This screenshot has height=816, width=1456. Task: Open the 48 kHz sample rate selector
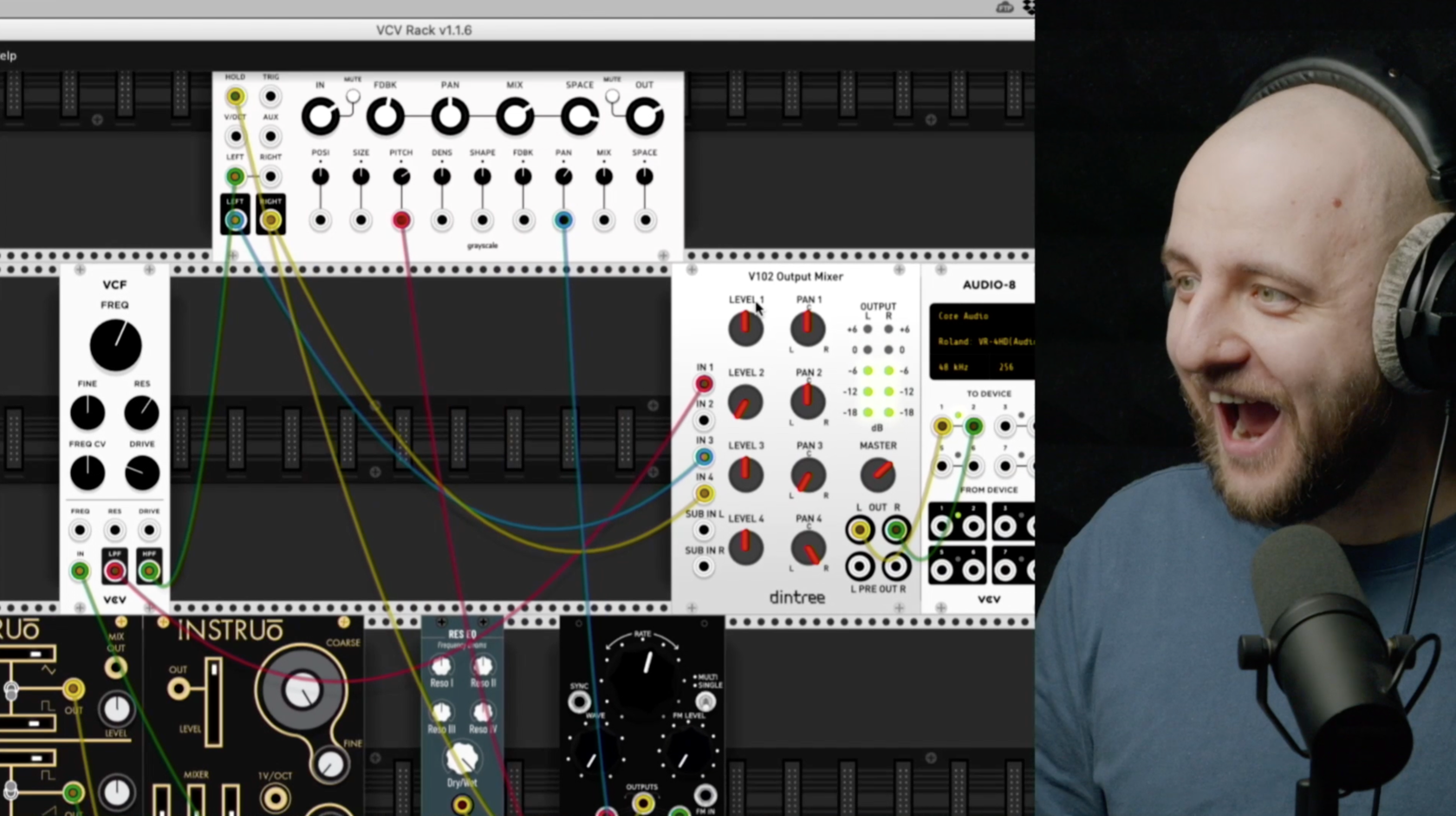point(955,367)
